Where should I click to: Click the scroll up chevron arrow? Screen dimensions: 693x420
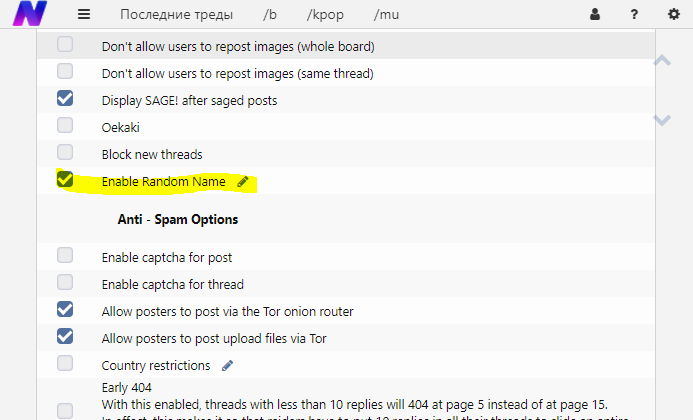[x=661, y=62]
